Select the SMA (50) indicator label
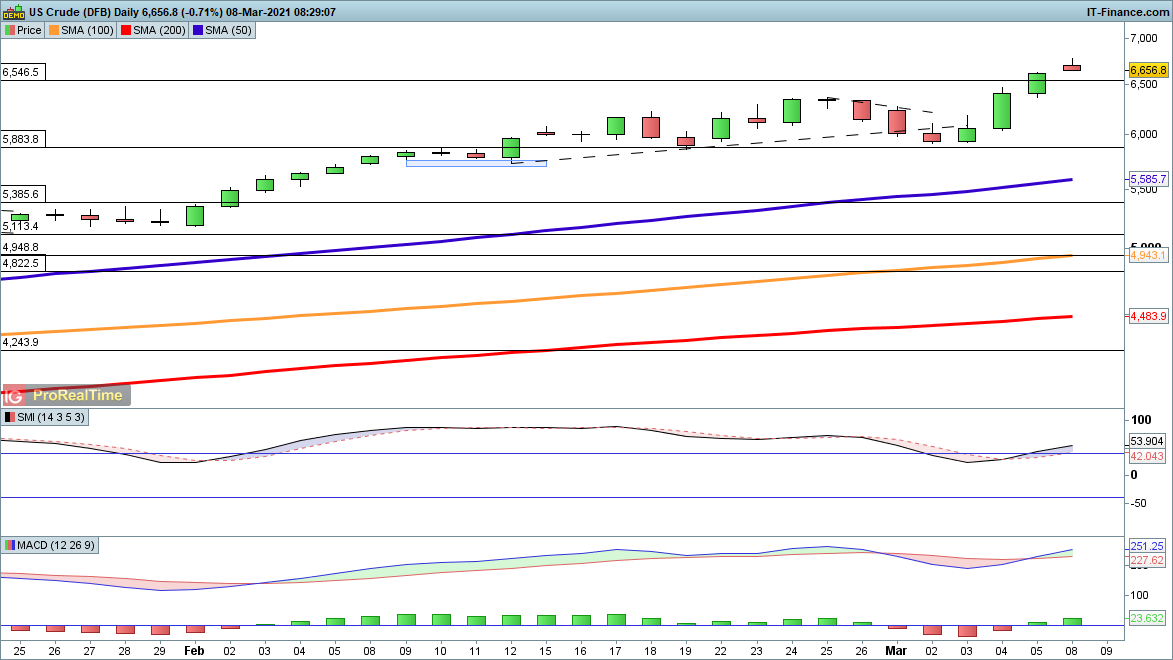The image size is (1173, 660). pos(223,30)
